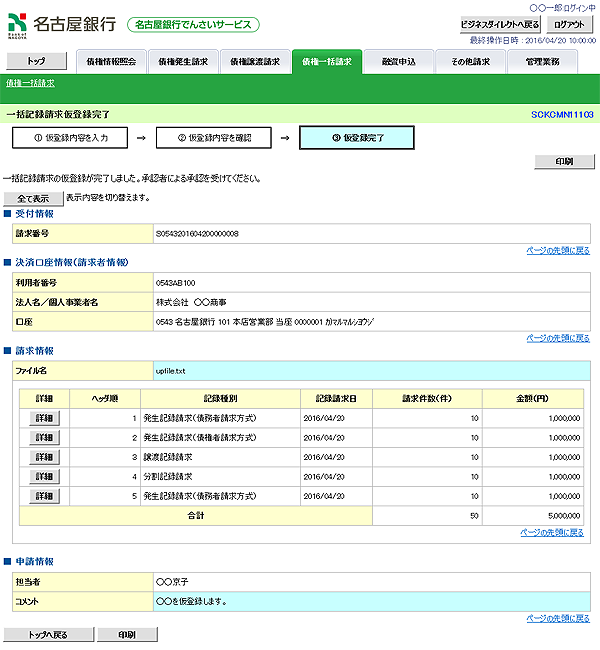Open 詳細 for header row 2
The image size is (600, 650).
click(44, 438)
